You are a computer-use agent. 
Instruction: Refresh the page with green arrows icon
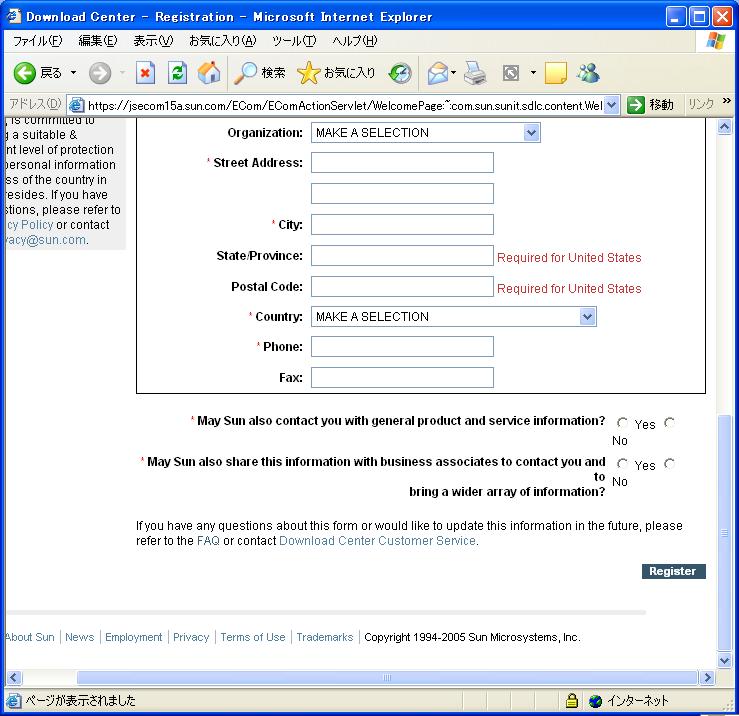pyautogui.click(x=178, y=73)
